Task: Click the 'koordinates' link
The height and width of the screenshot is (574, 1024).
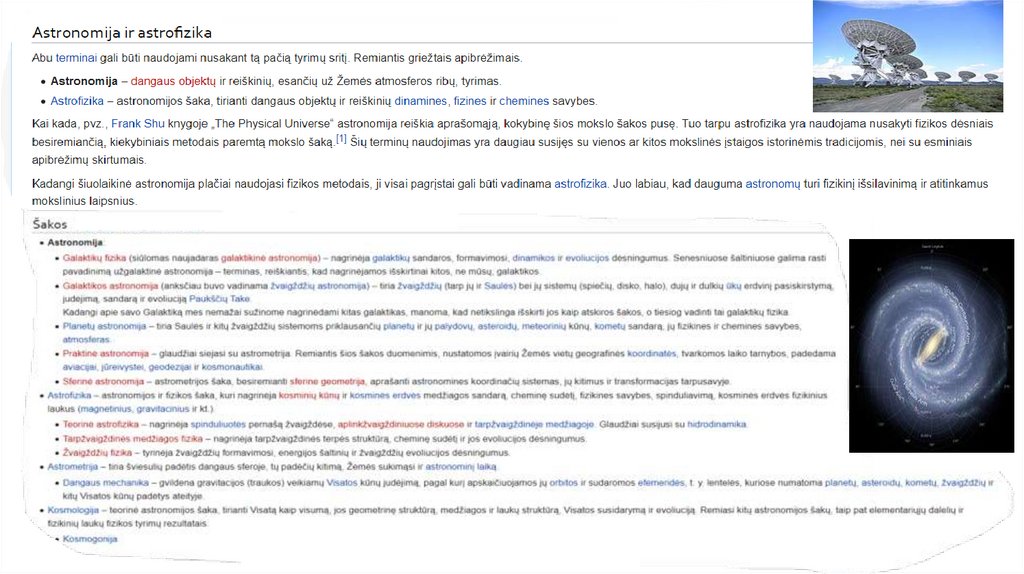Action: click(652, 353)
